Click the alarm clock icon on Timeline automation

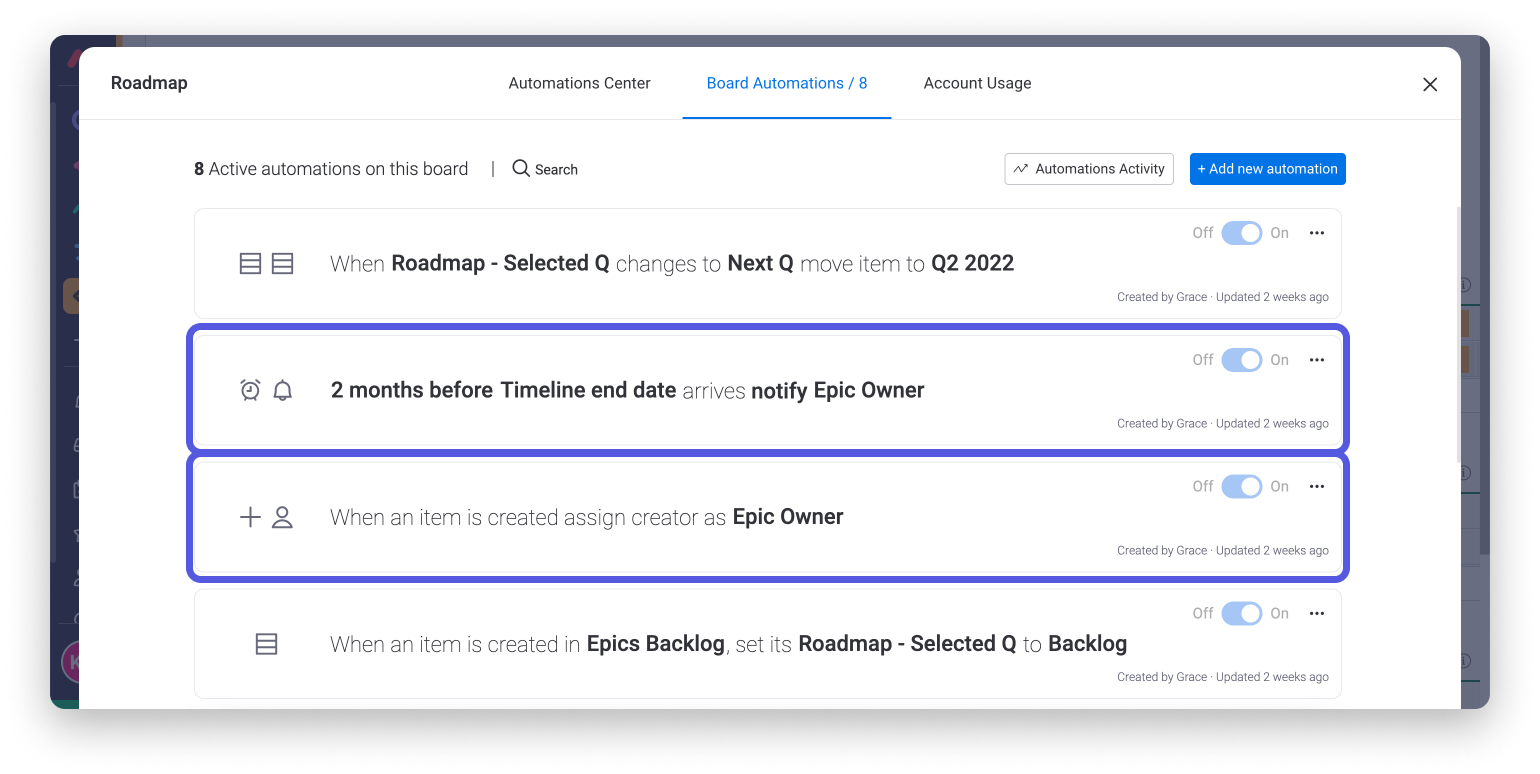[x=250, y=390]
